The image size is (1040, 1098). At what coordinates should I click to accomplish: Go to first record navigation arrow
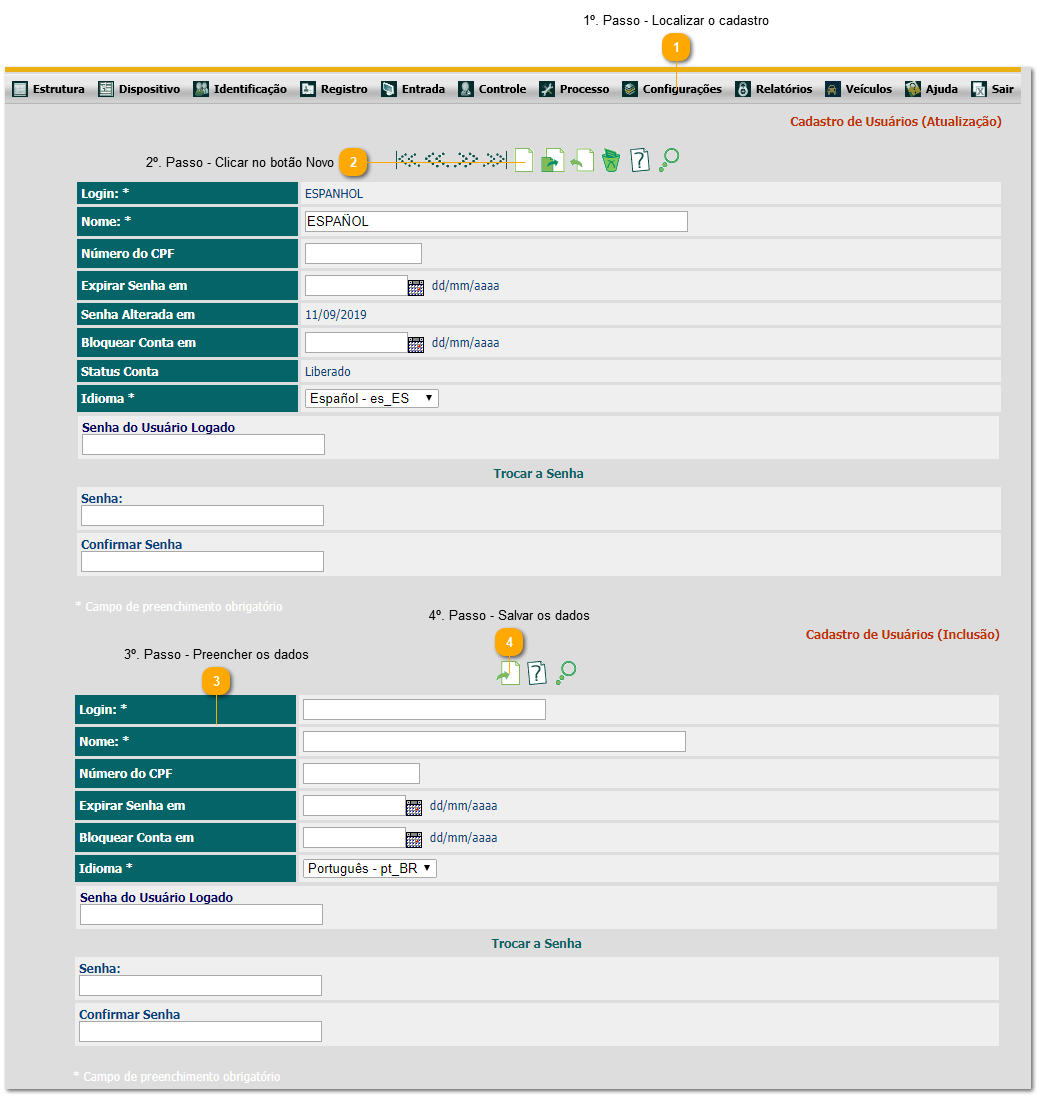tap(408, 160)
